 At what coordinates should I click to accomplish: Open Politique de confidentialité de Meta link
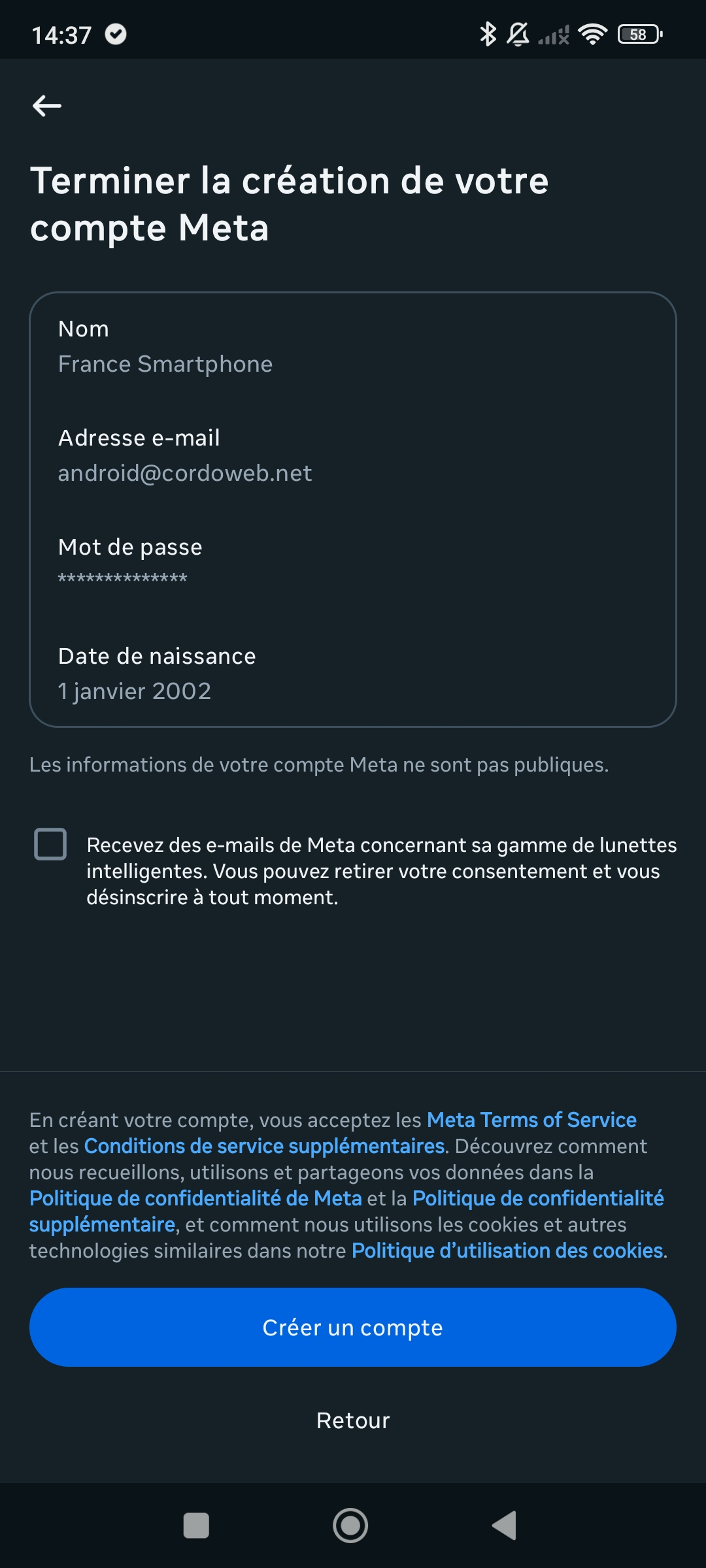[x=195, y=1198]
